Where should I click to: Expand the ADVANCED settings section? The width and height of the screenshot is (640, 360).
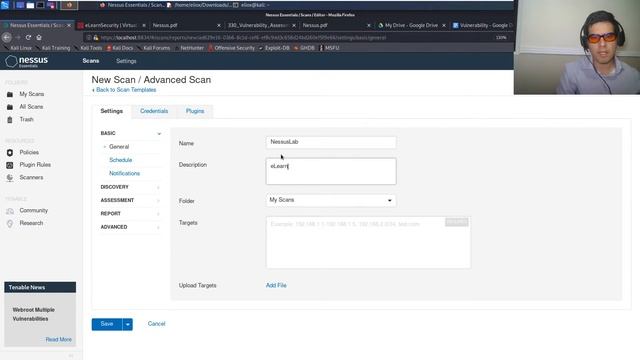131,227
